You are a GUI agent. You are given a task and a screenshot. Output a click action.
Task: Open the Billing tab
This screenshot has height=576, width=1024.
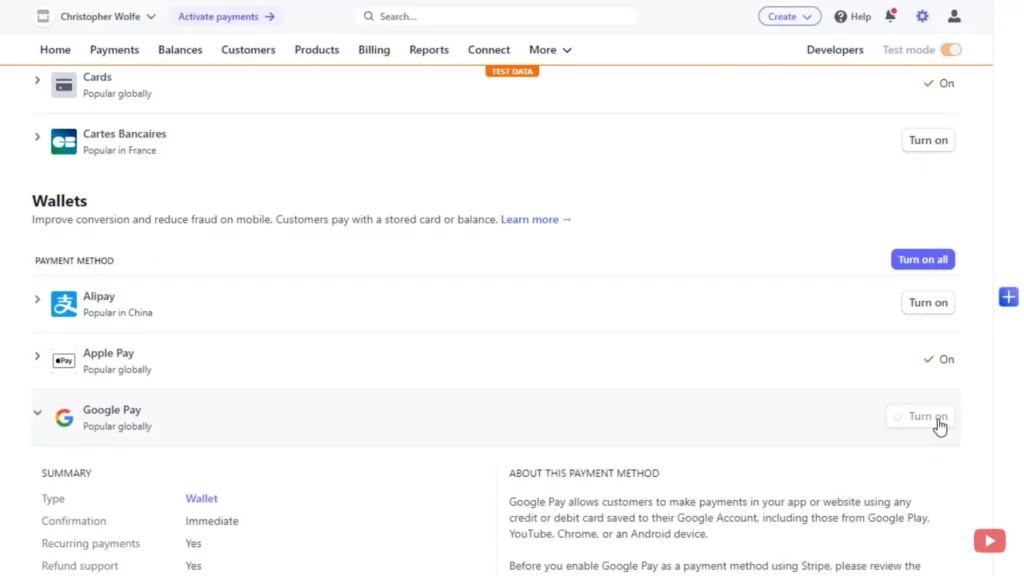click(x=374, y=50)
